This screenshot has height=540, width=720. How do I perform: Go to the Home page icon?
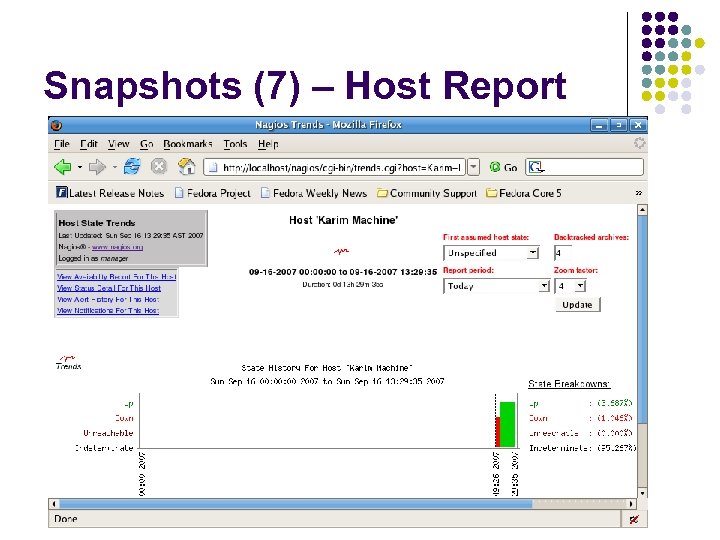[186, 166]
